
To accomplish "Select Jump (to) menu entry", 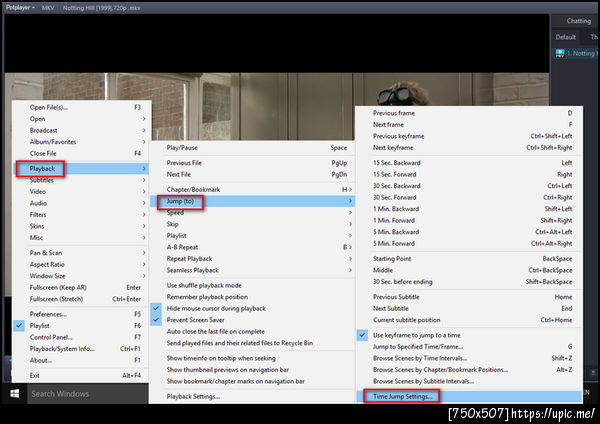I will 253,201.
